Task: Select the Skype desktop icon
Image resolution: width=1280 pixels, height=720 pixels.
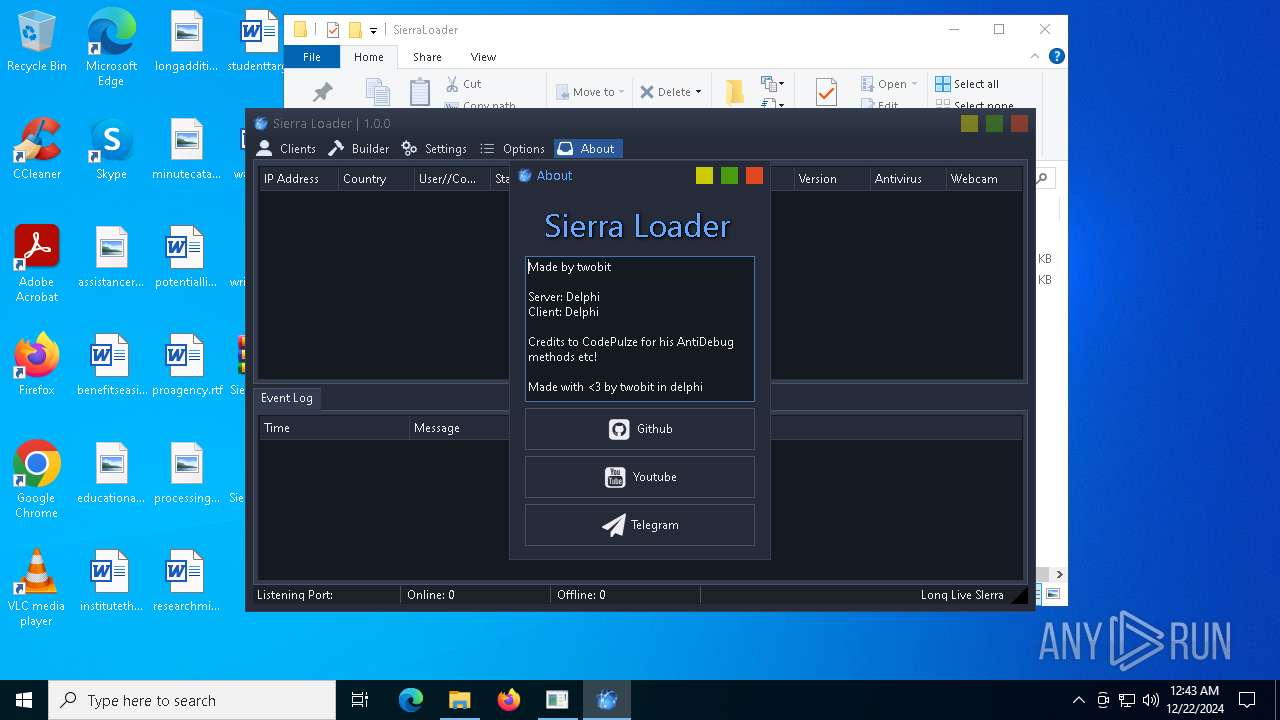Action: point(111,149)
